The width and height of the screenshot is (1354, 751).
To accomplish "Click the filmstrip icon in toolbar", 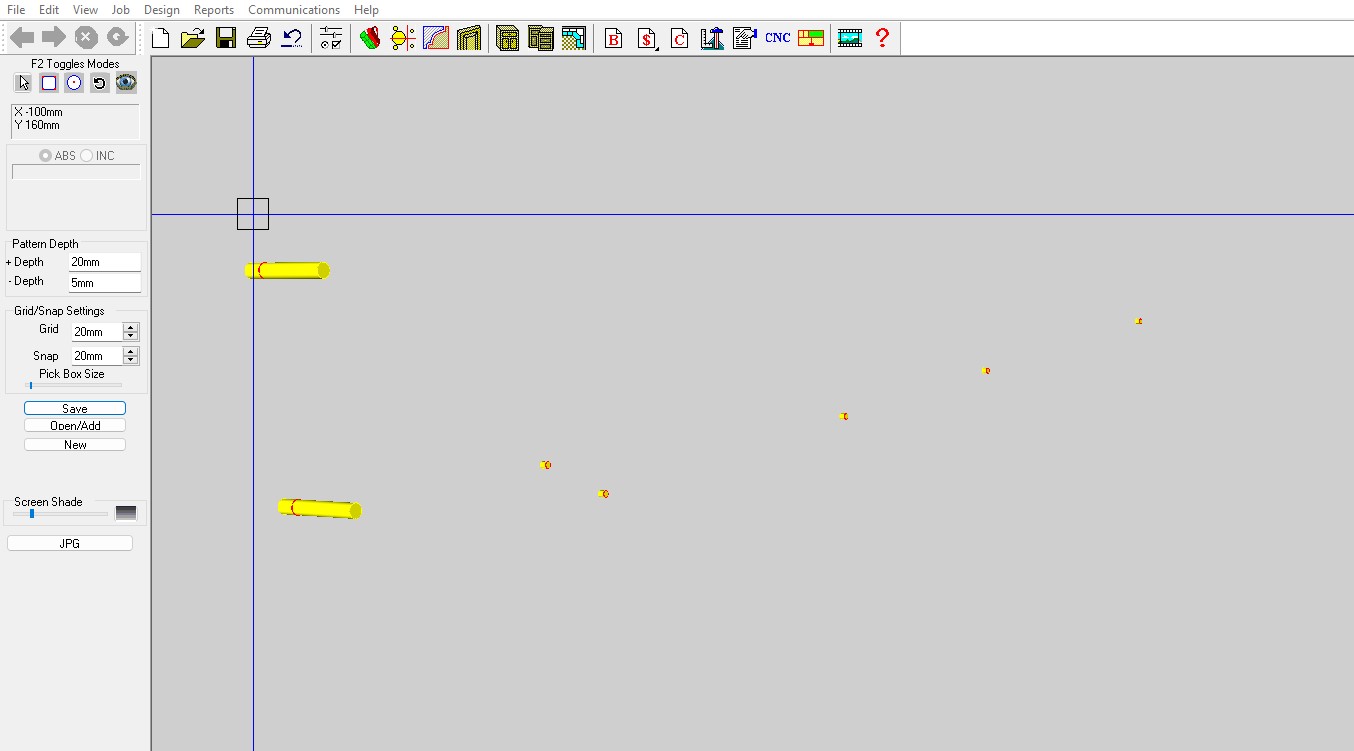I will click(x=850, y=38).
